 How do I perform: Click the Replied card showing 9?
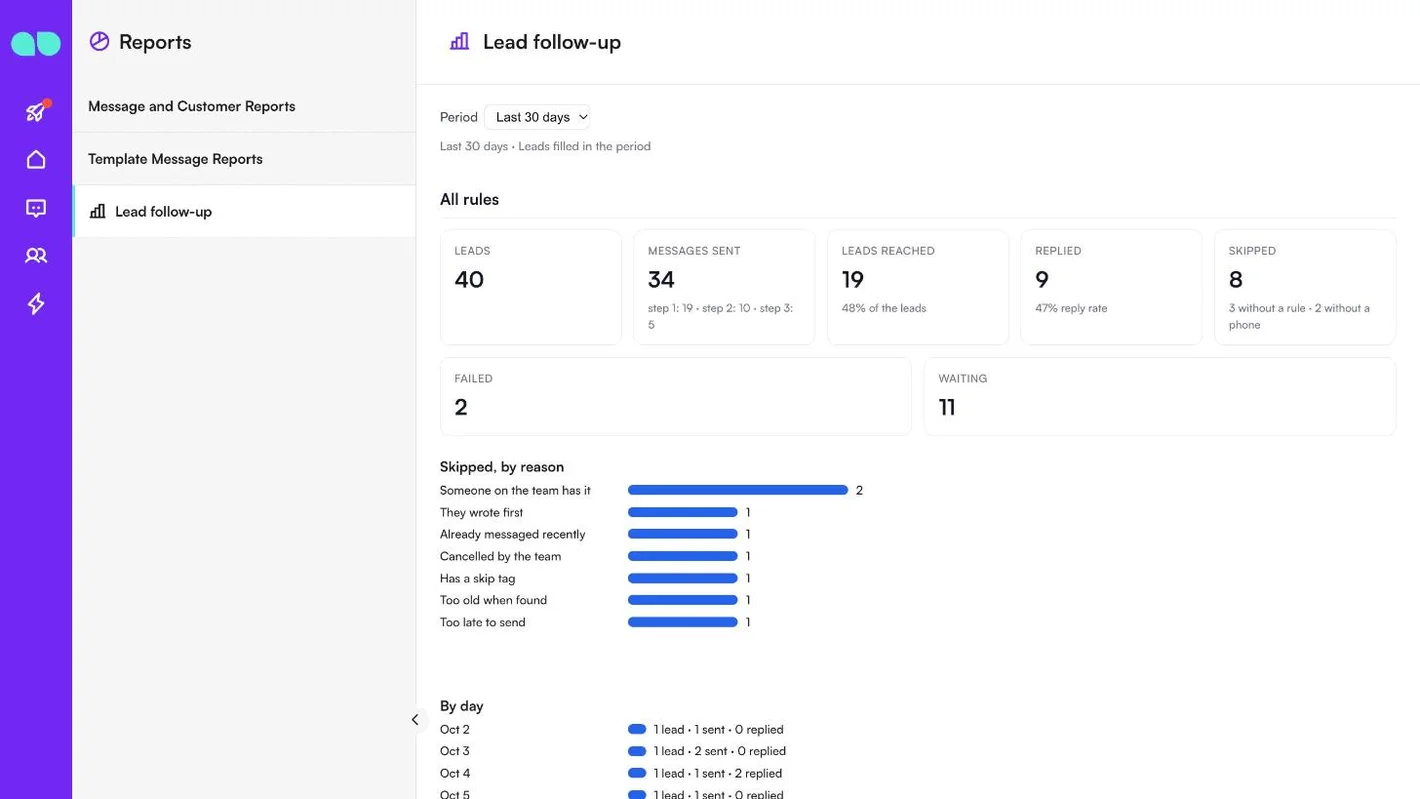click(1111, 287)
